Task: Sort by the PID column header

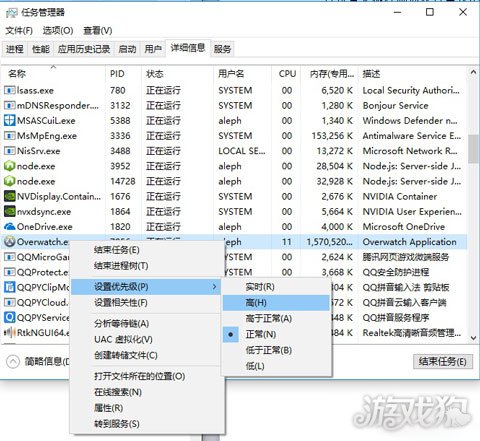Action: [x=123, y=74]
